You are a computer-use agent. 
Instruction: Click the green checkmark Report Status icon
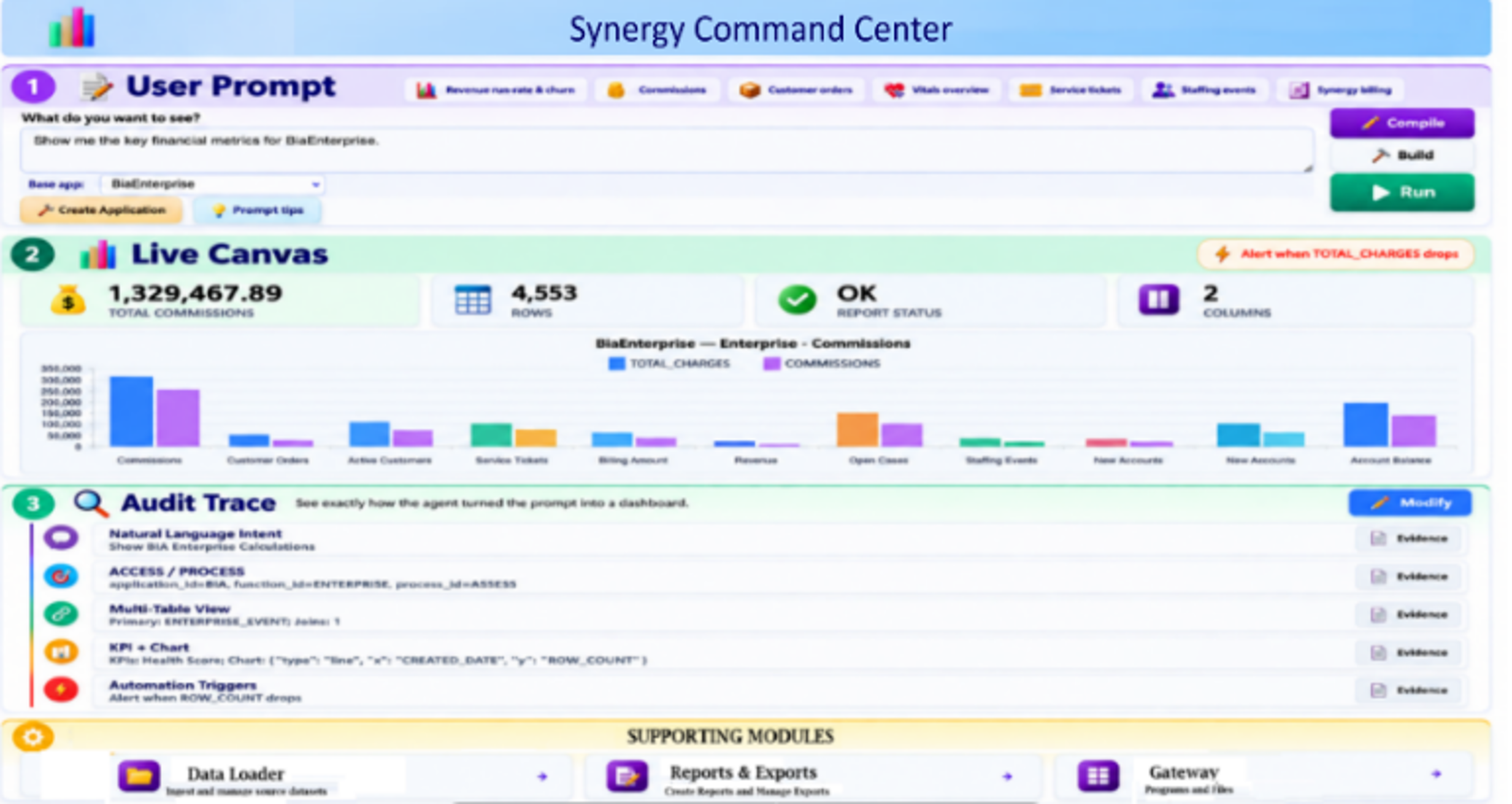point(797,300)
